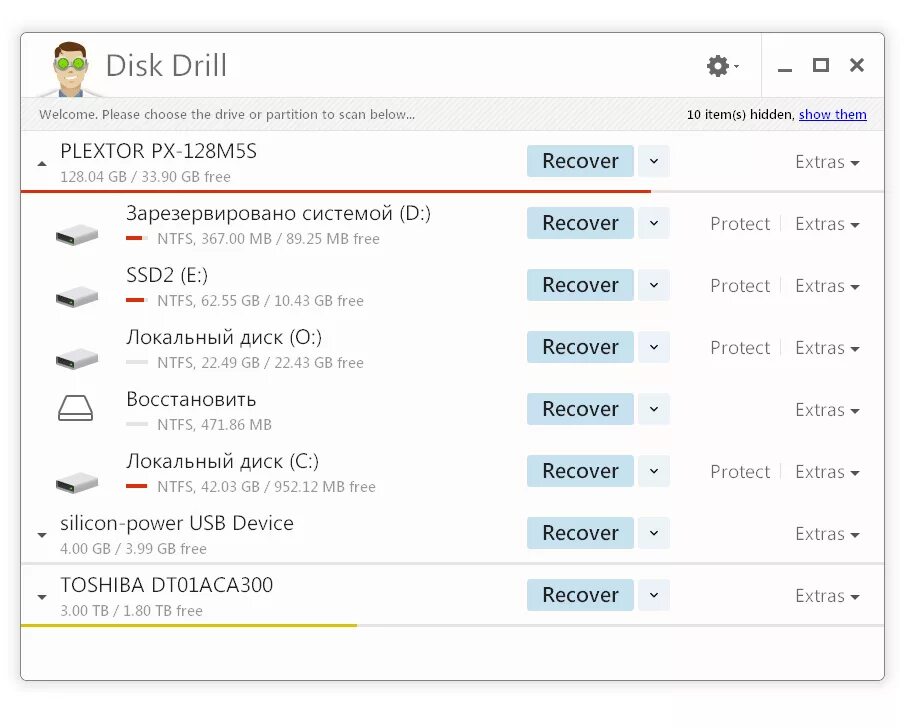Close the Disk Drill window
The width and height of the screenshot is (923, 728).
coord(857,65)
